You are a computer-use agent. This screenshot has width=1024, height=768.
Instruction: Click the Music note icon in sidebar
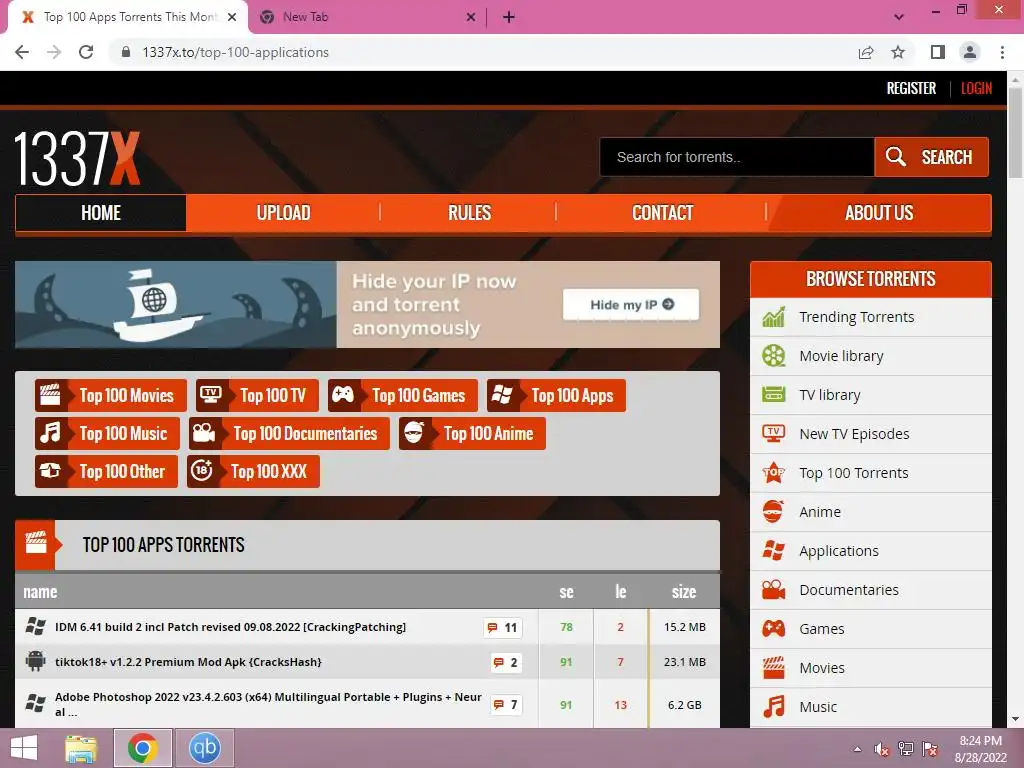tap(774, 707)
